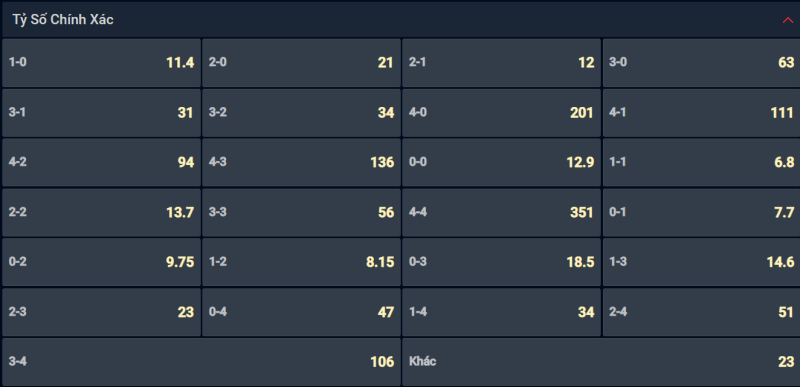Select the 1-1 draw at 6.8
Image resolution: width=800 pixels, height=387 pixels.
click(x=702, y=162)
